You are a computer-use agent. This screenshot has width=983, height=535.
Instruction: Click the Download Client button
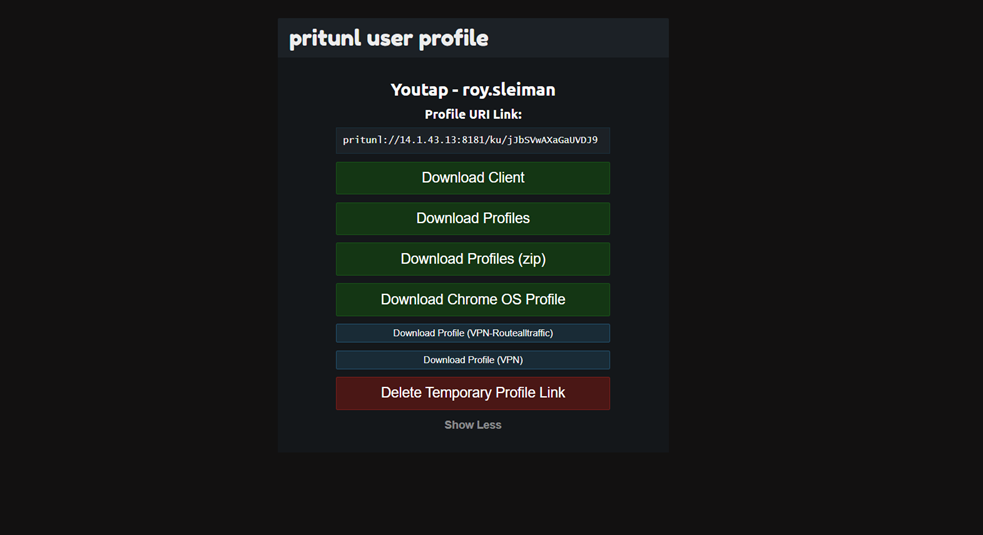[x=472, y=178]
